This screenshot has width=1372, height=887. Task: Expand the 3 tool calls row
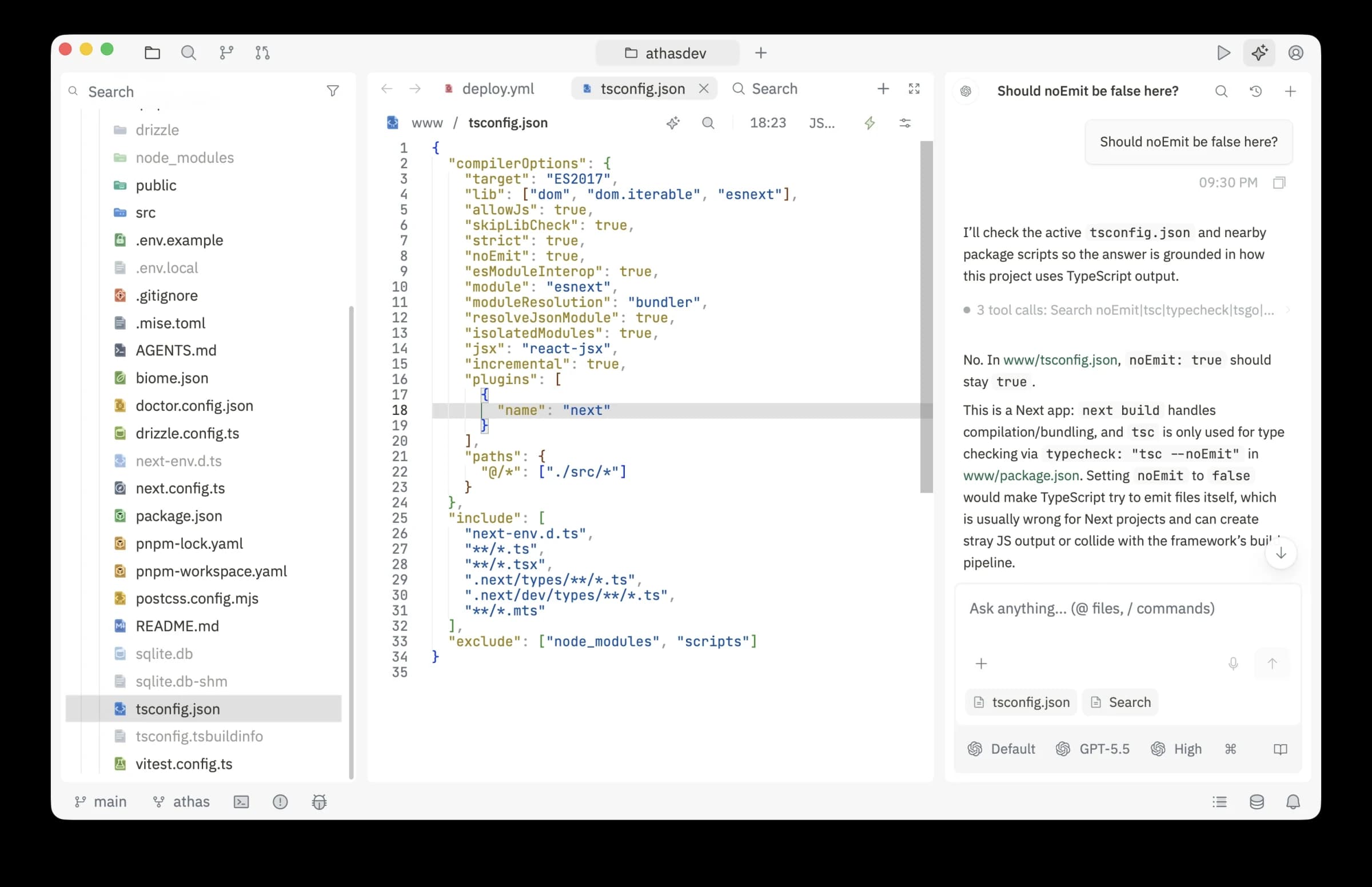(x=1126, y=310)
